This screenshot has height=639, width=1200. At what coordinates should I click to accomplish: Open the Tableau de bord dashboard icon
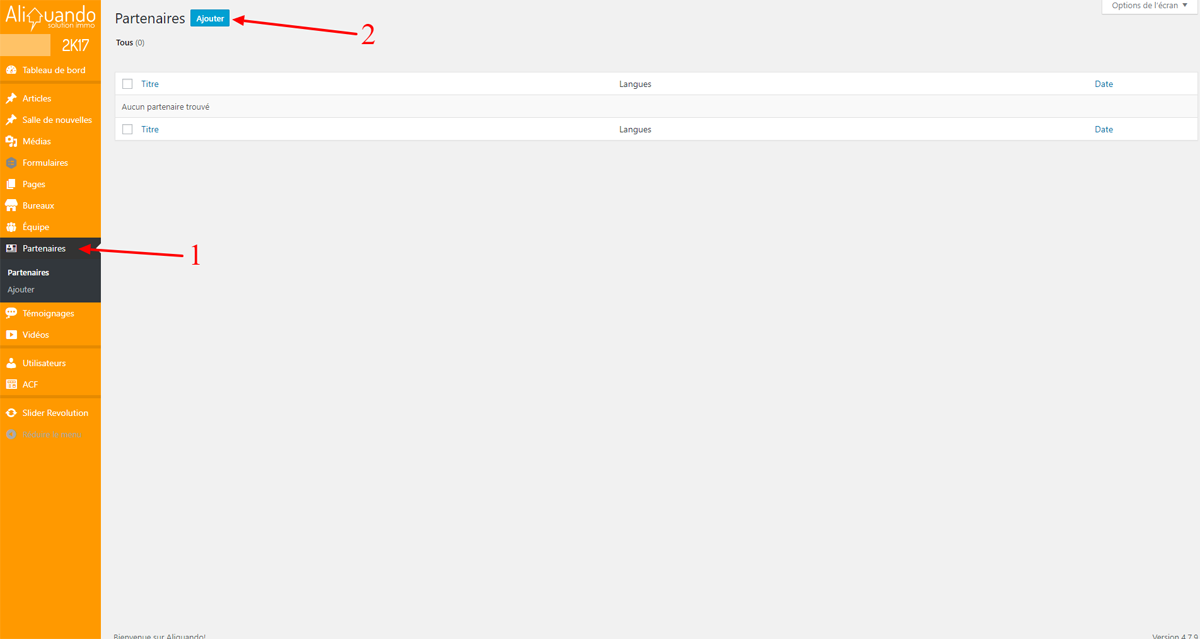11,70
